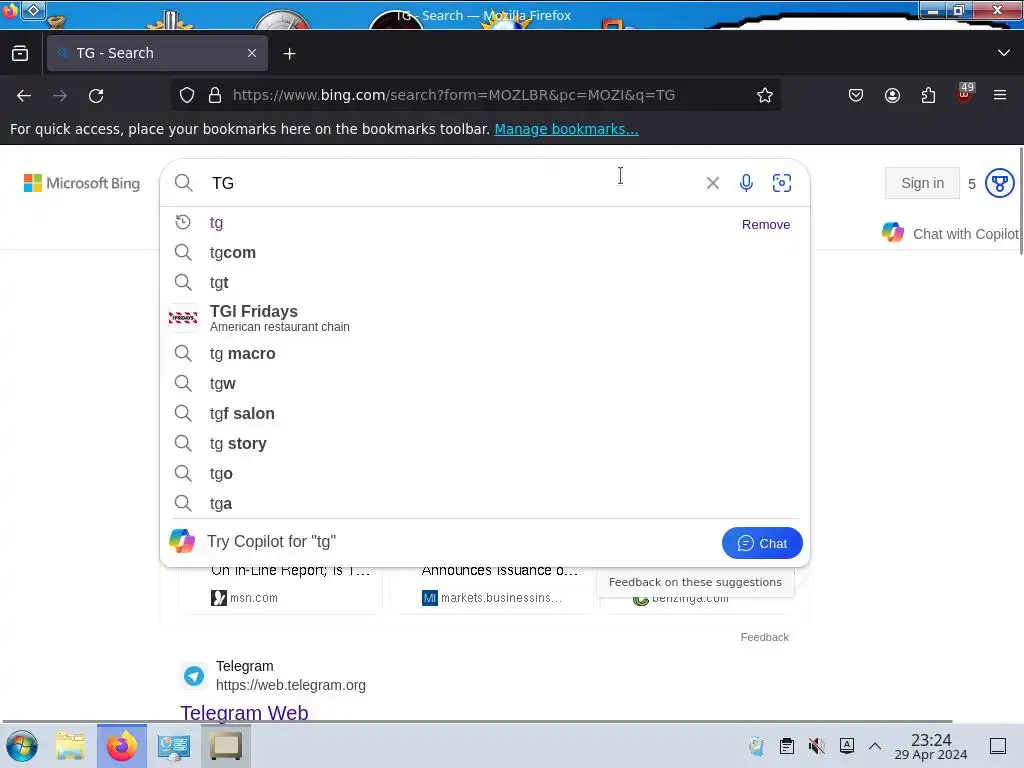
Task: Click the search magnifier in Bing box
Action: click(184, 183)
